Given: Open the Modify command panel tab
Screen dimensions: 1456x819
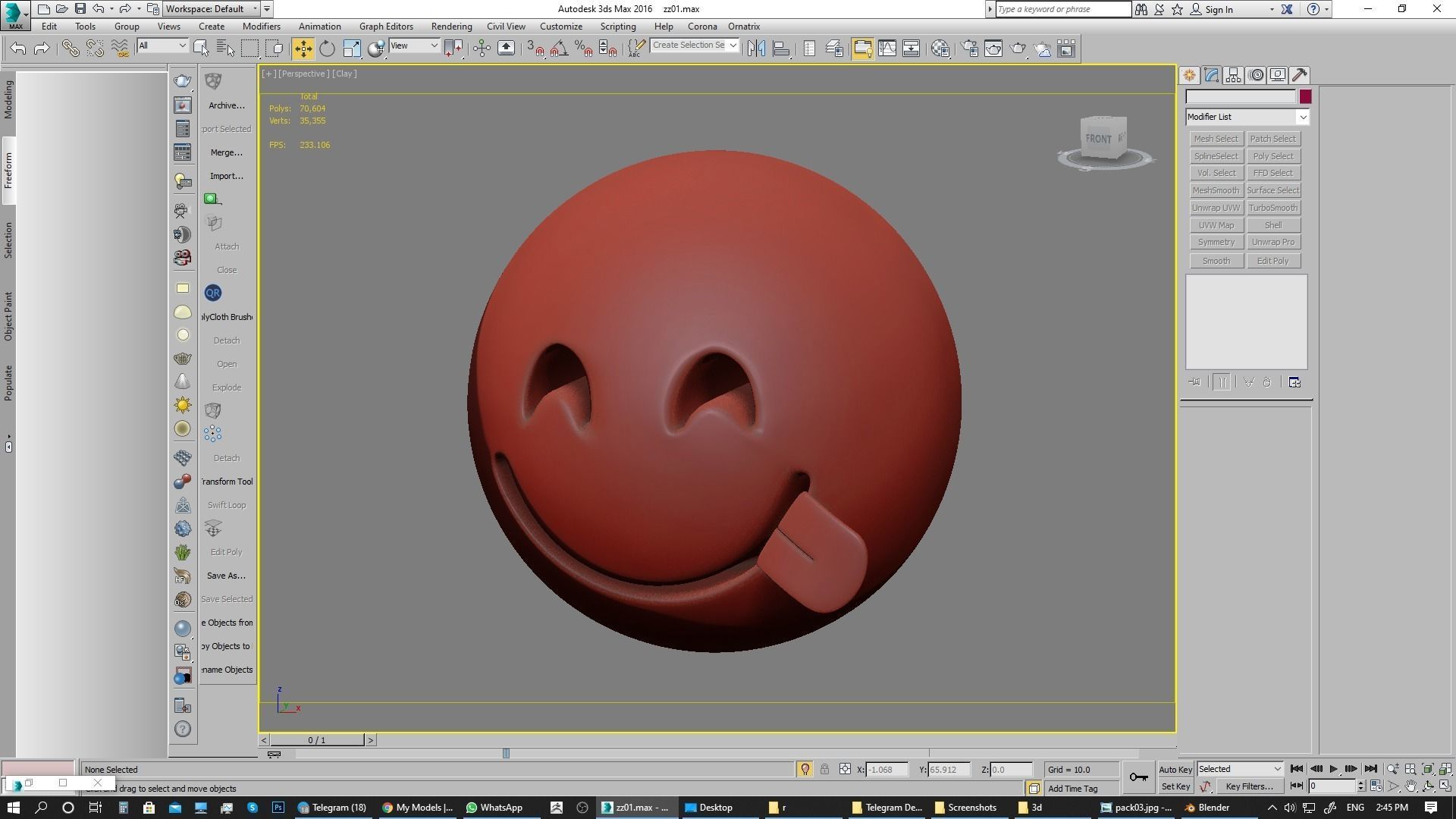Looking at the screenshot, I should click(1211, 75).
